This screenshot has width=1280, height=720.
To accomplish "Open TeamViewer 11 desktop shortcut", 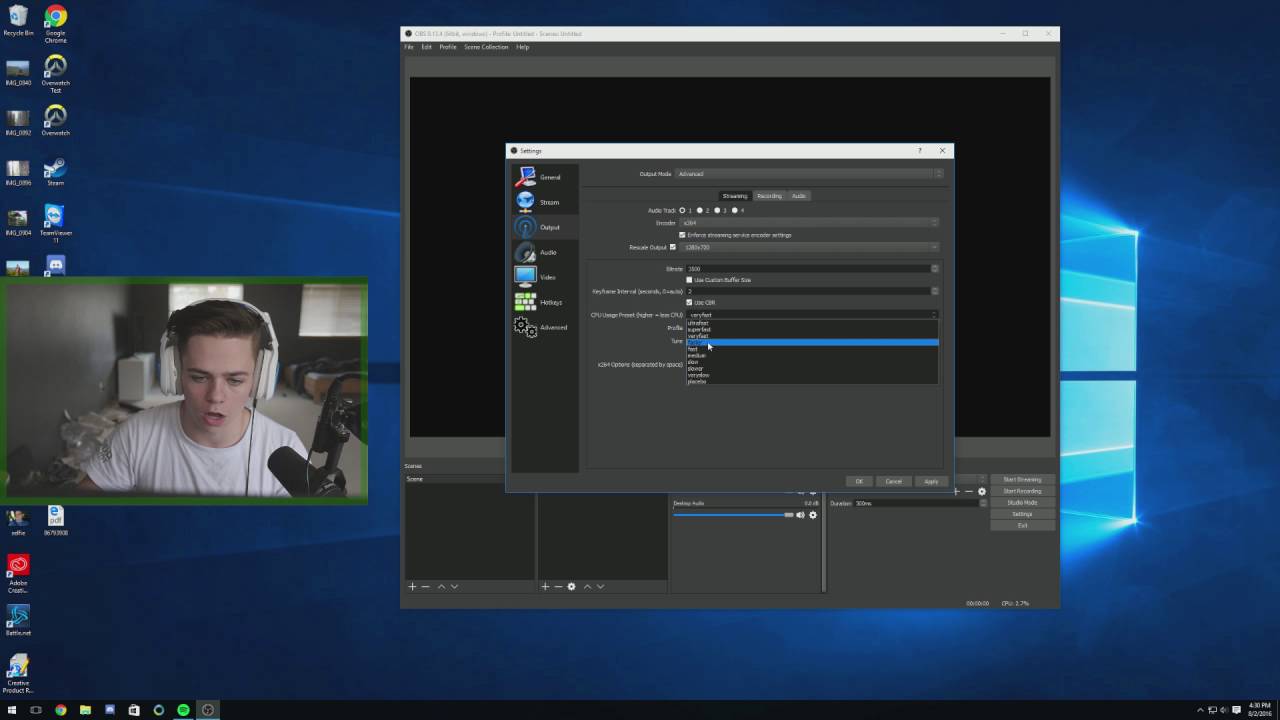I will pyautogui.click(x=55, y=224).
